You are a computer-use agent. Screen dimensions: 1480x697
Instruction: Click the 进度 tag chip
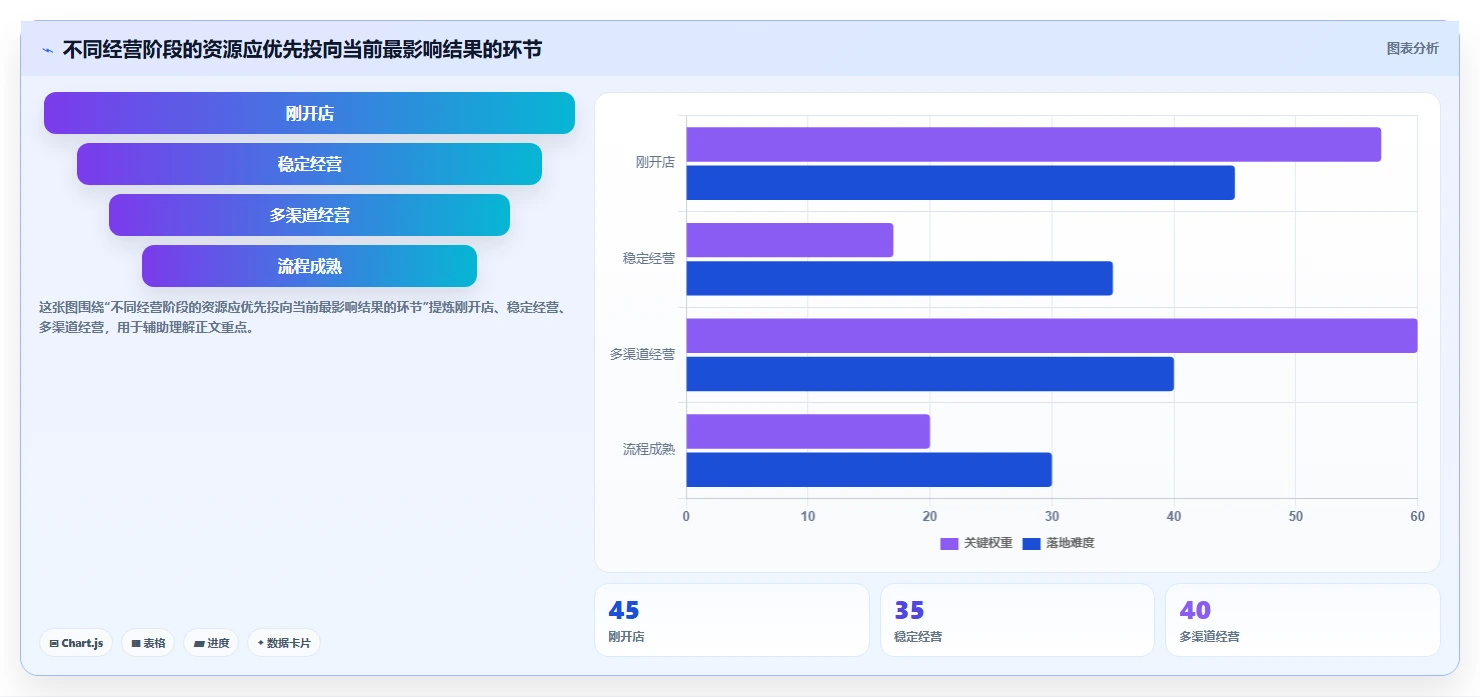tap(211, 643)
